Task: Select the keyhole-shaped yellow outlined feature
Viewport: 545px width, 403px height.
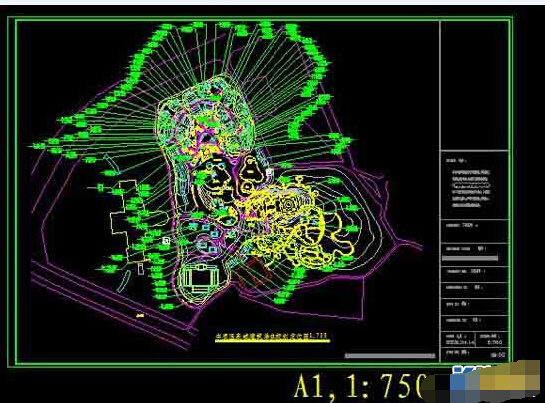Action: [251, 172]
